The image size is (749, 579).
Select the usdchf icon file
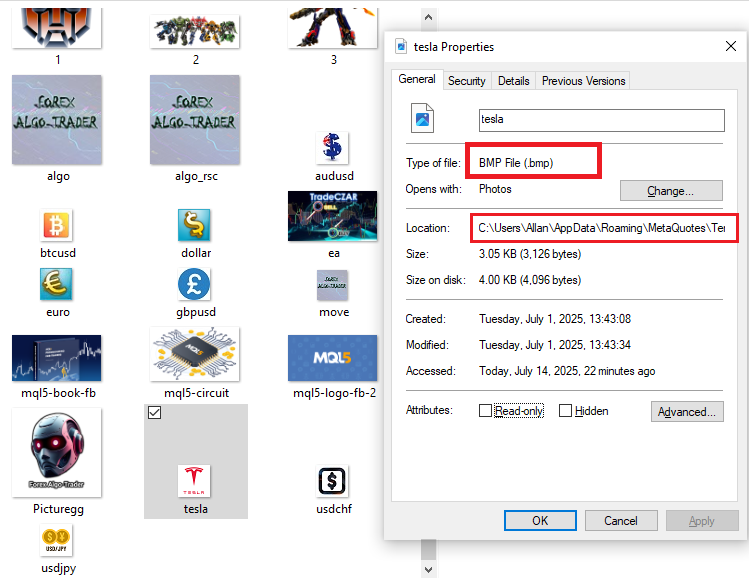[332, 481]
